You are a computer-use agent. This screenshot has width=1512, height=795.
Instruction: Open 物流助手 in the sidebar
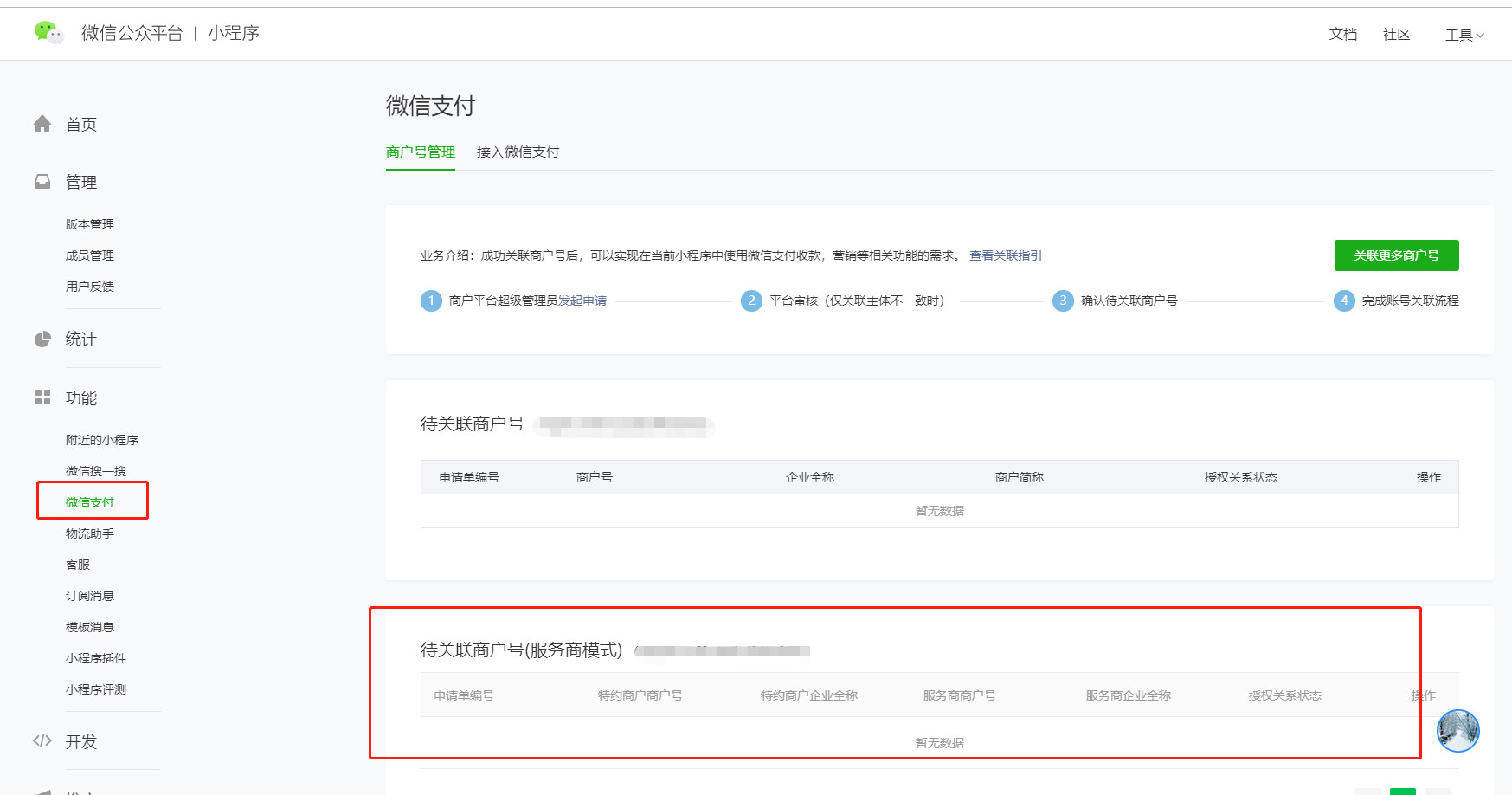(90, 533)
